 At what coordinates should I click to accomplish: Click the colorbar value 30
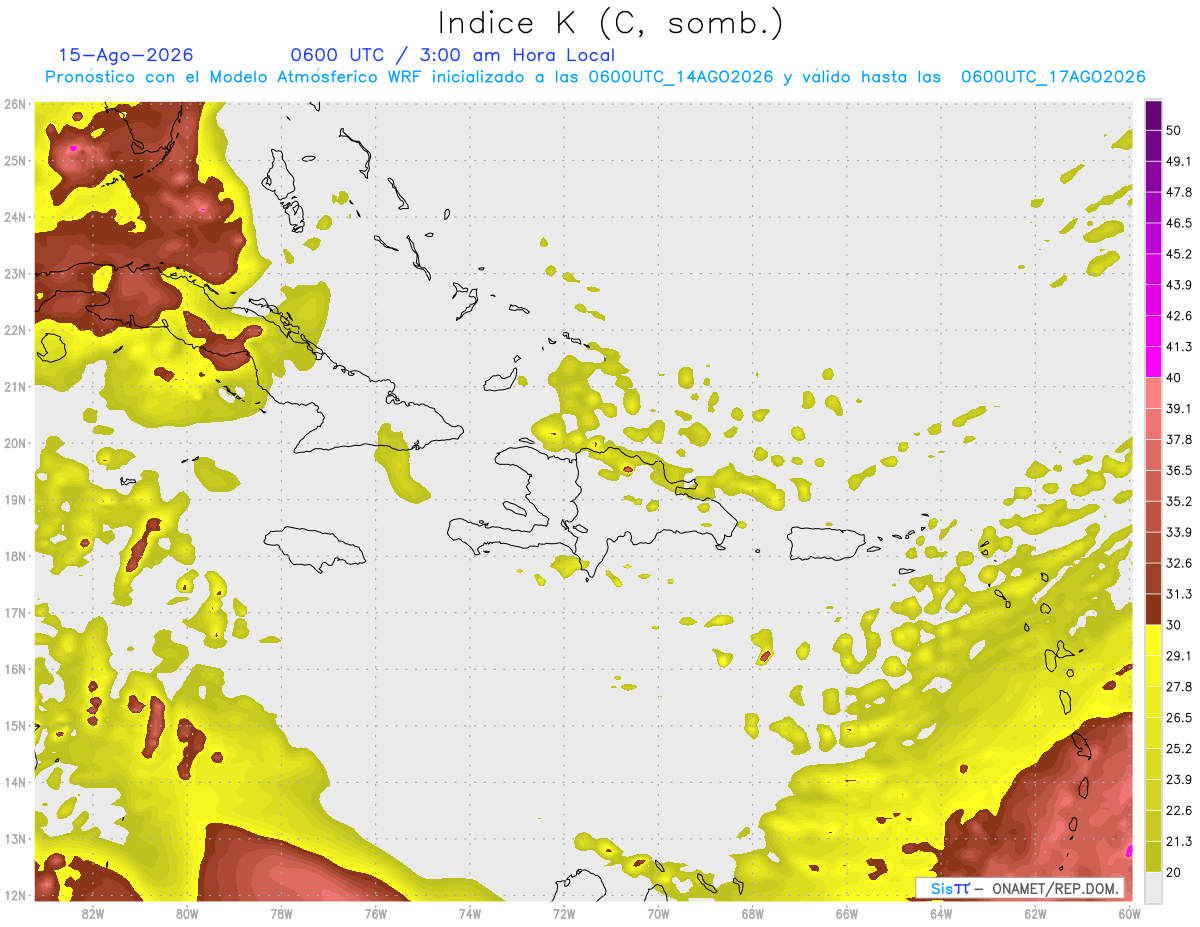click(1173, 625)
